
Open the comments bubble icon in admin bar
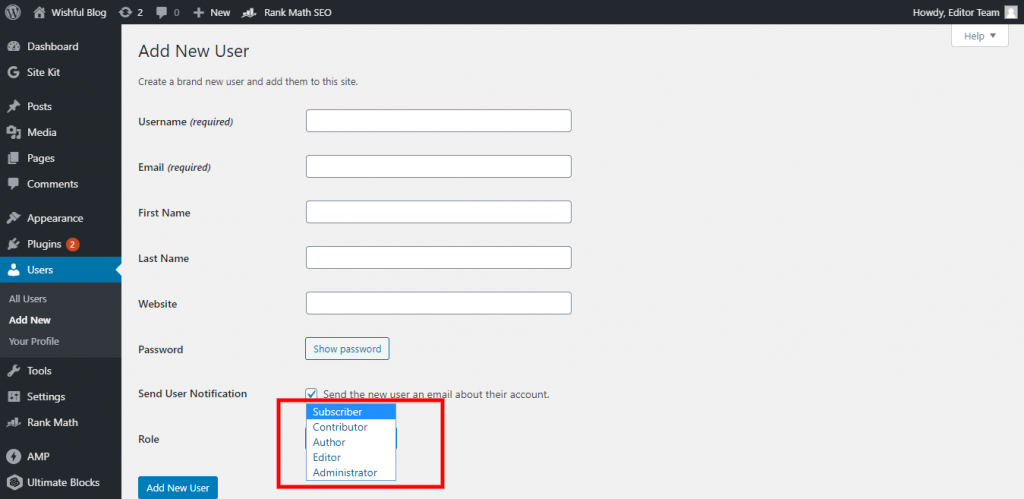point(161,12)
